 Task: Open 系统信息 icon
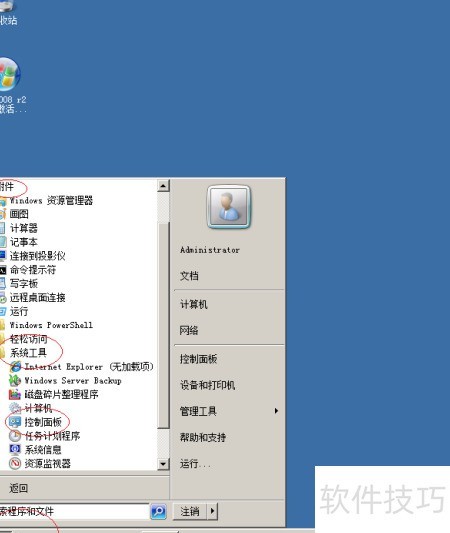pyautogui.click(x=15, y=450)
